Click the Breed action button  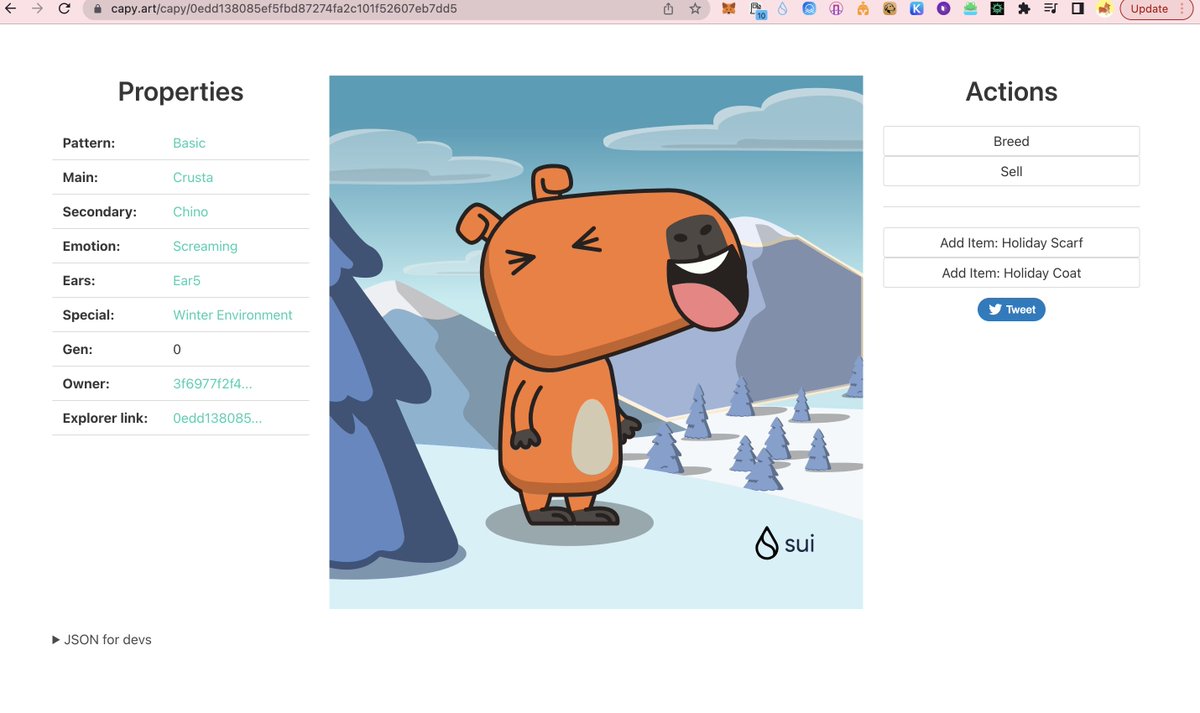pyautogui.click(x=1011, y=141)
